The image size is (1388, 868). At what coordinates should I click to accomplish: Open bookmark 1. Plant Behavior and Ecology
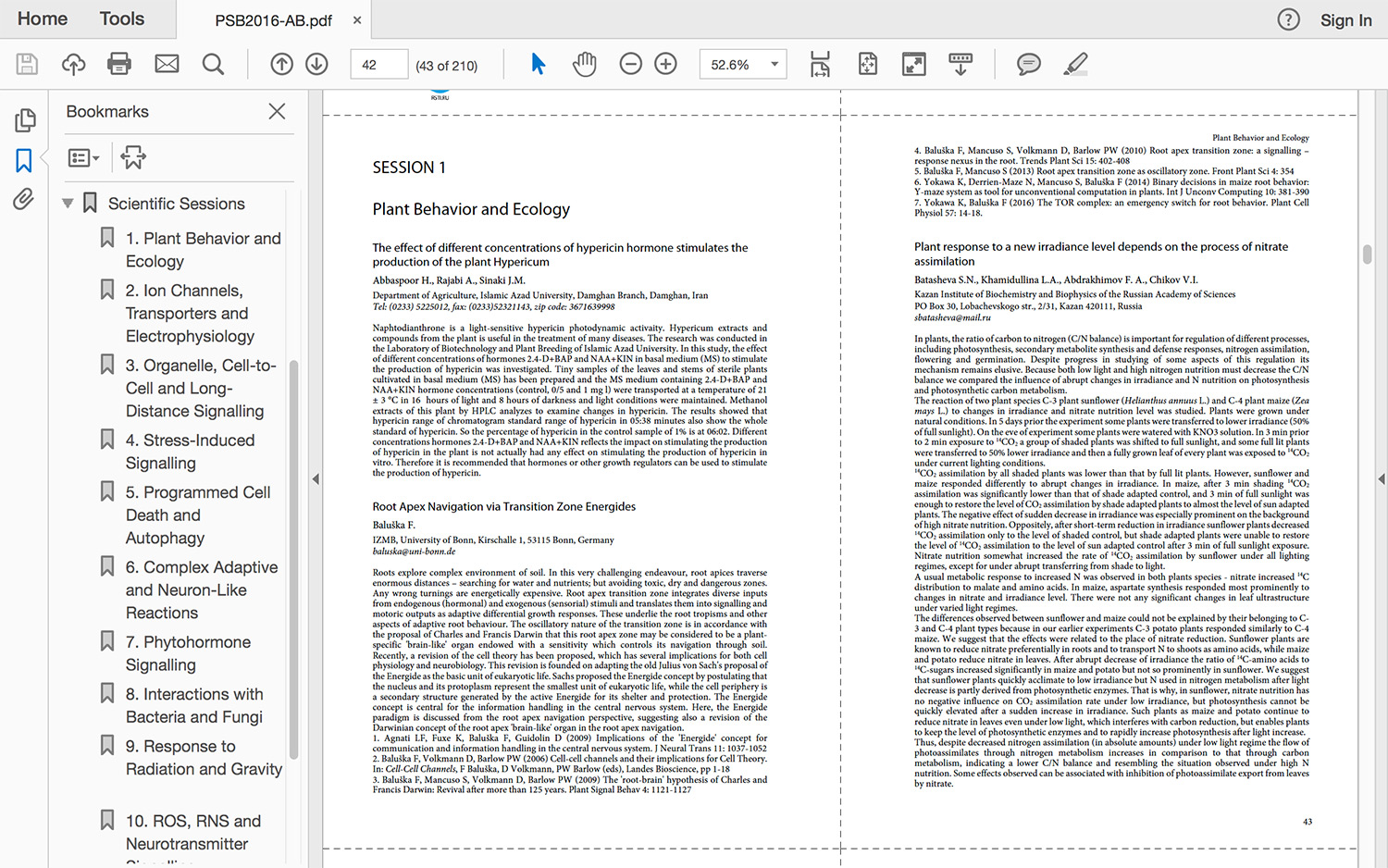tap(204, 250)
